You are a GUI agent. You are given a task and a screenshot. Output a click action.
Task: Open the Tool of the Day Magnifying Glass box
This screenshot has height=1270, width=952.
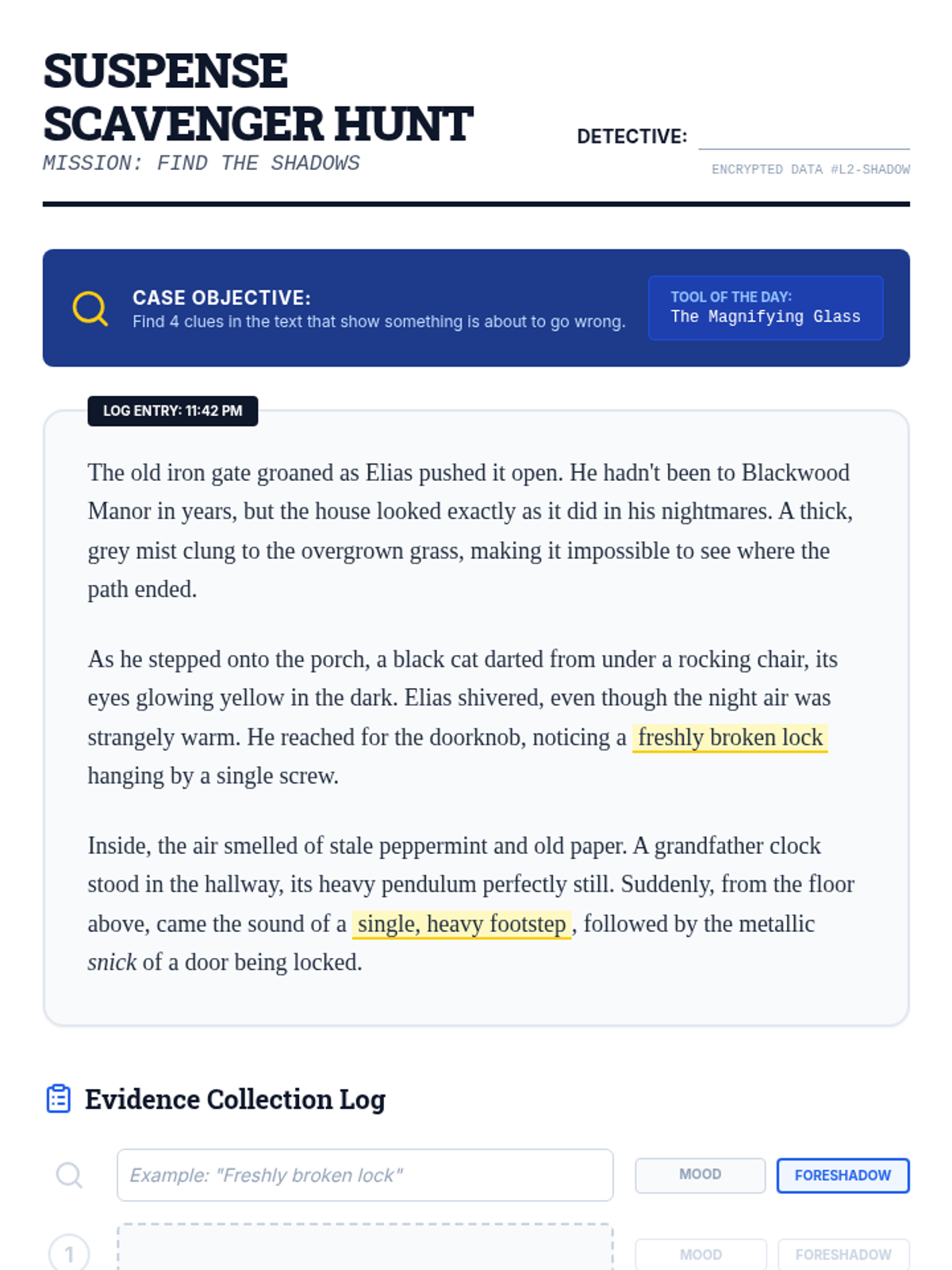pos(766,308)
